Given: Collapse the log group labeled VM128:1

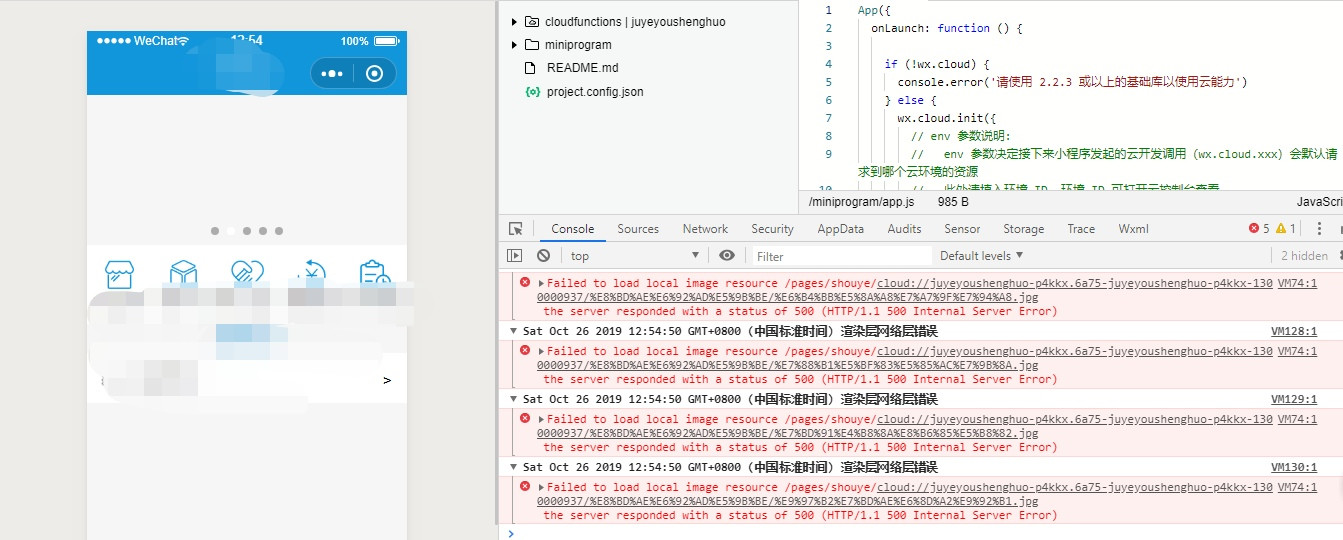Looking at the screenshot, I should [513, 331].
